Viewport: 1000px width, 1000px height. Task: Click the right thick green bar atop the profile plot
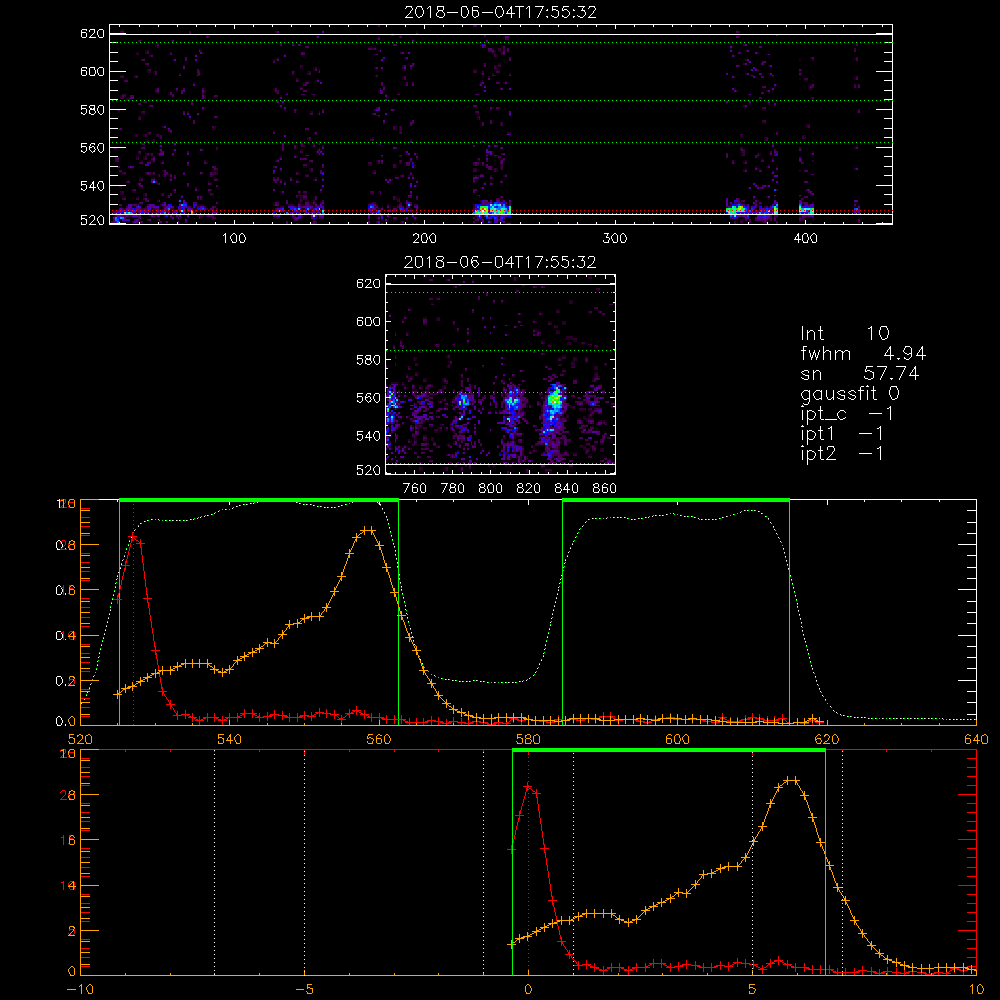pos(676,500)
